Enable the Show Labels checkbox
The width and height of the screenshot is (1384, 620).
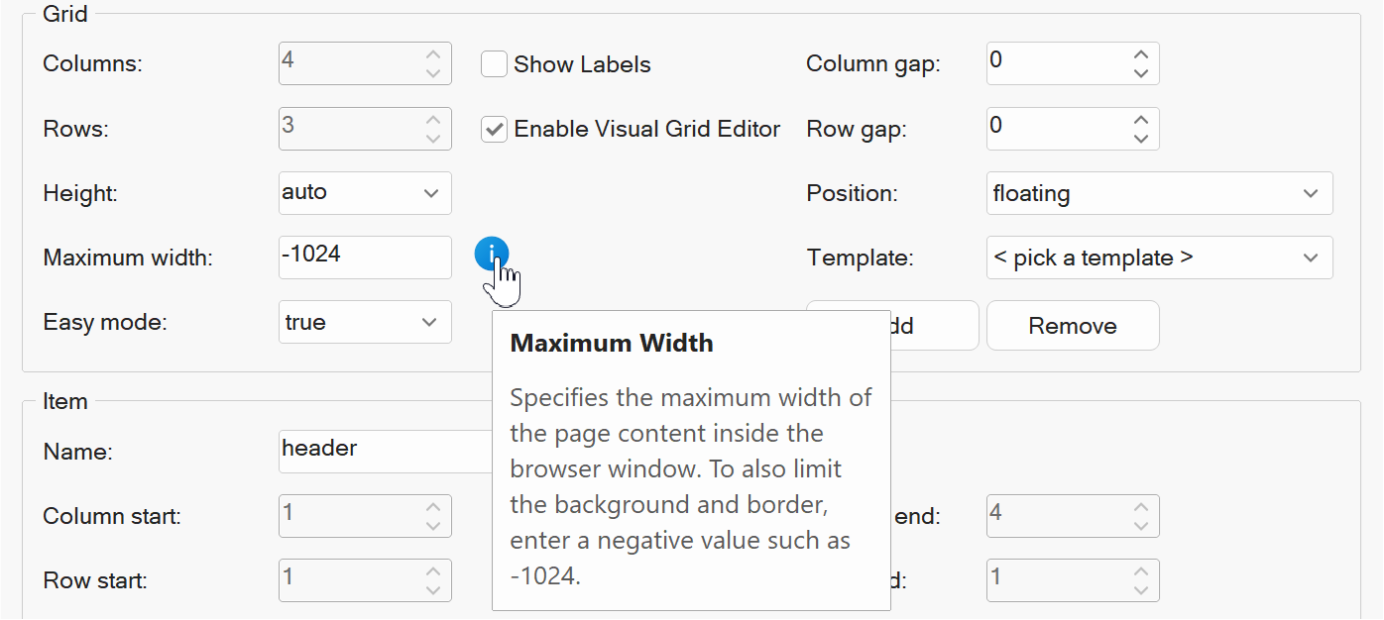pyautogui.click(x=494, y=64)
